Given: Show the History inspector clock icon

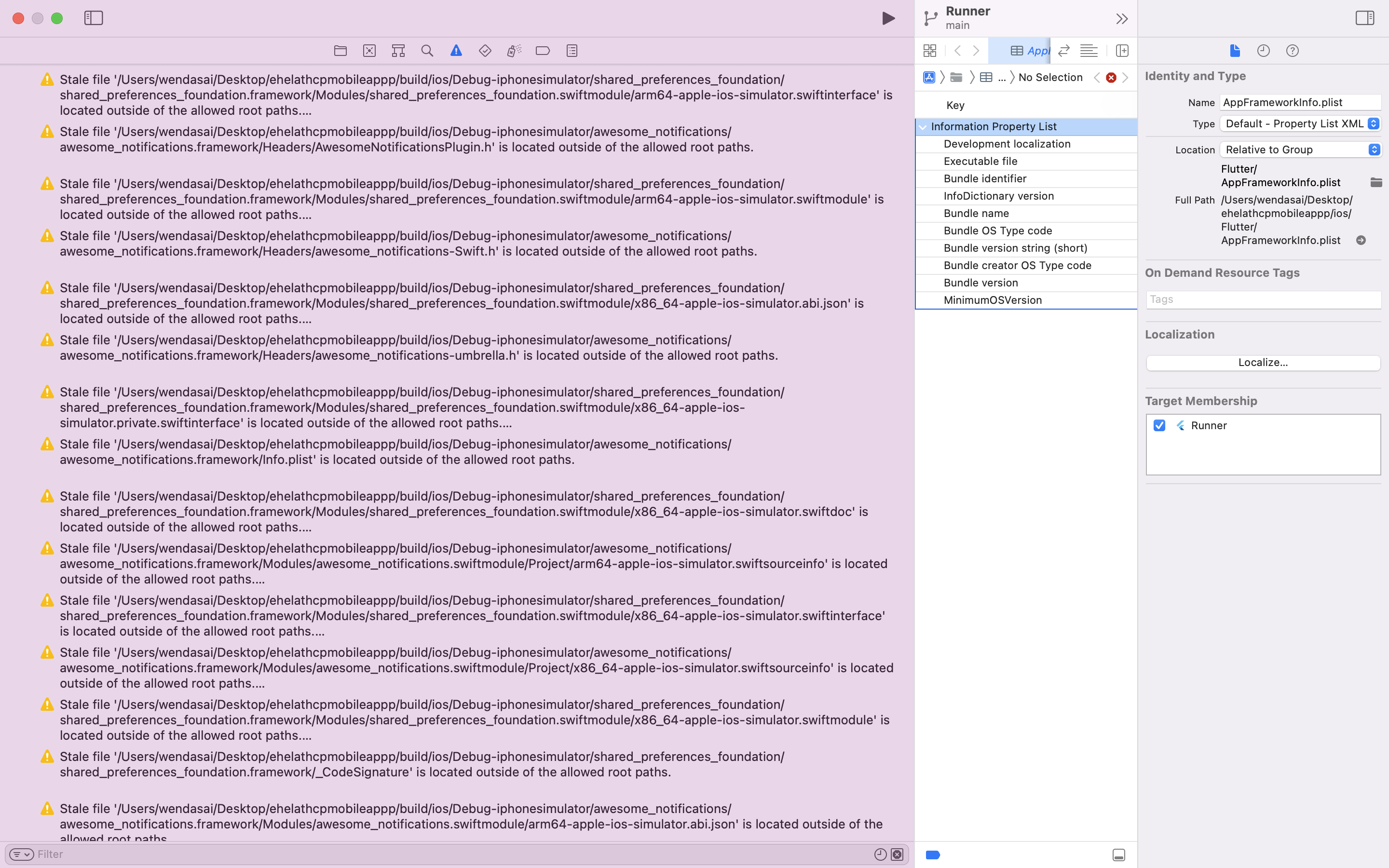Looking at the screenshot, I should coord(1263,51).
